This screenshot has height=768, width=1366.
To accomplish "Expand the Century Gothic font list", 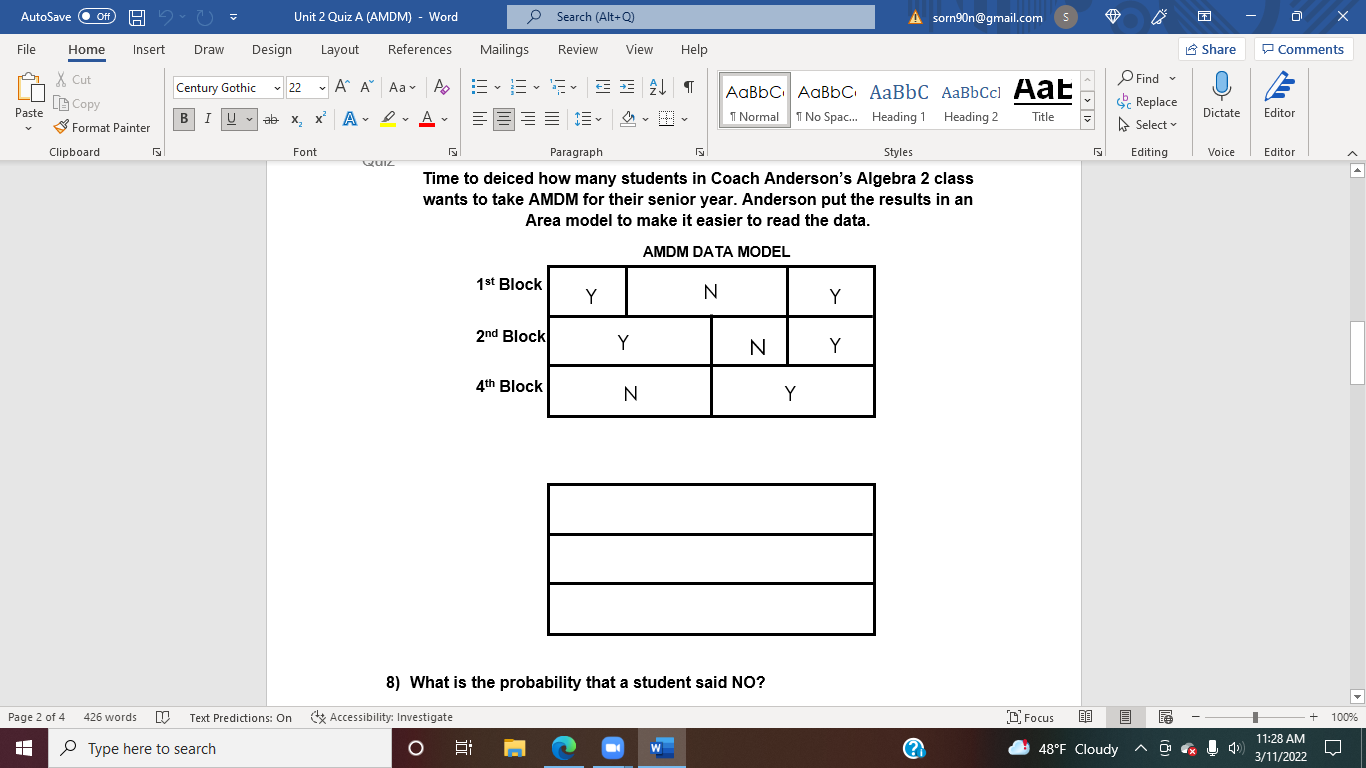I will [277, 87].
